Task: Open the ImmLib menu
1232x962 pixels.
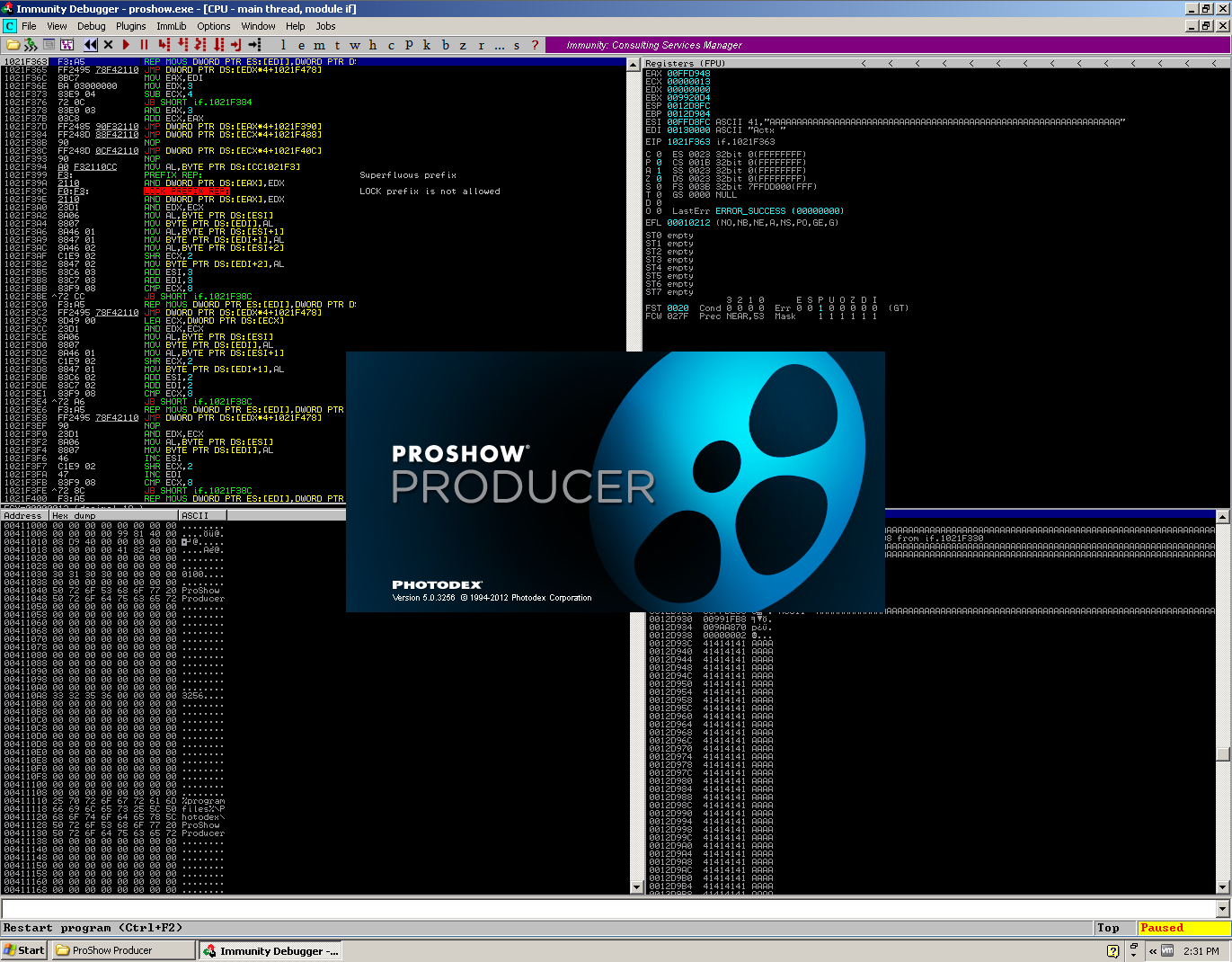Action: [x=171, y=26]
